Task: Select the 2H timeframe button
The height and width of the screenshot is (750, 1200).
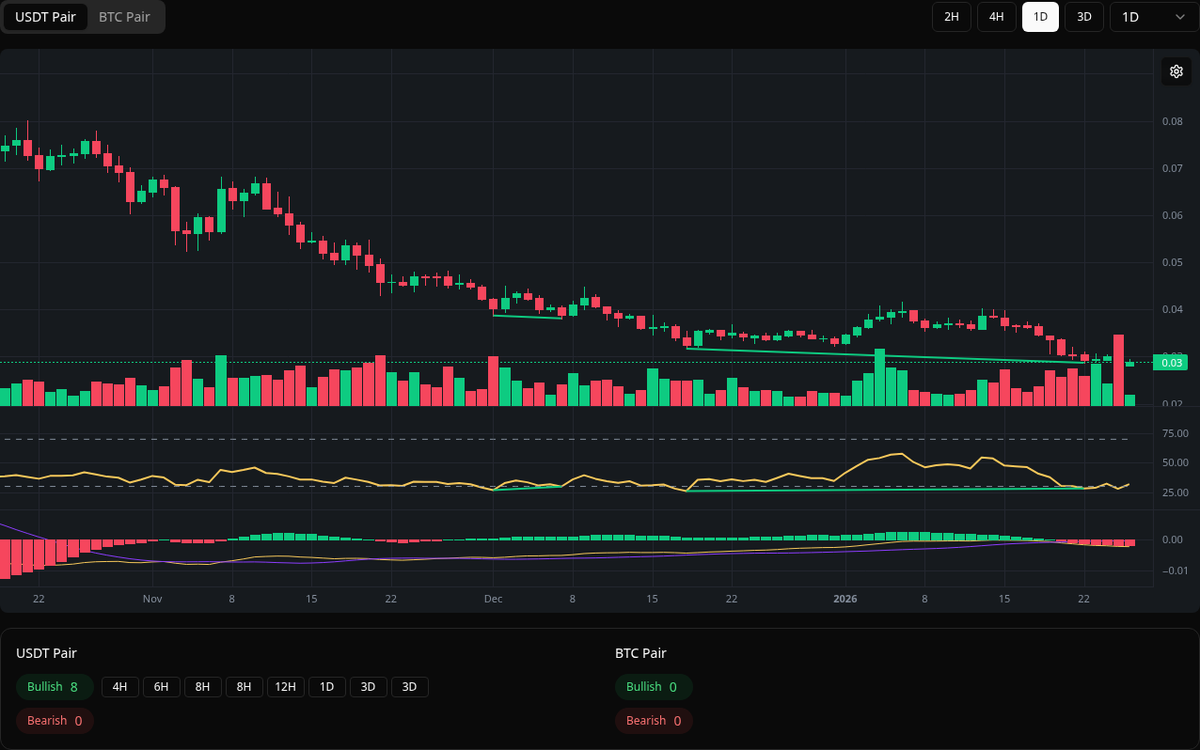Action: pos(951,17)
